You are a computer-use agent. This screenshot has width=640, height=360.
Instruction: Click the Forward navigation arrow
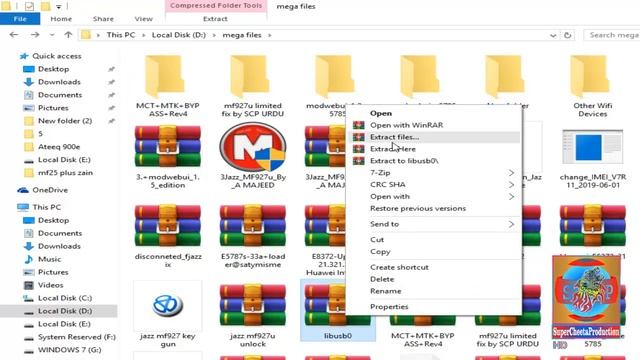(35, 35)
